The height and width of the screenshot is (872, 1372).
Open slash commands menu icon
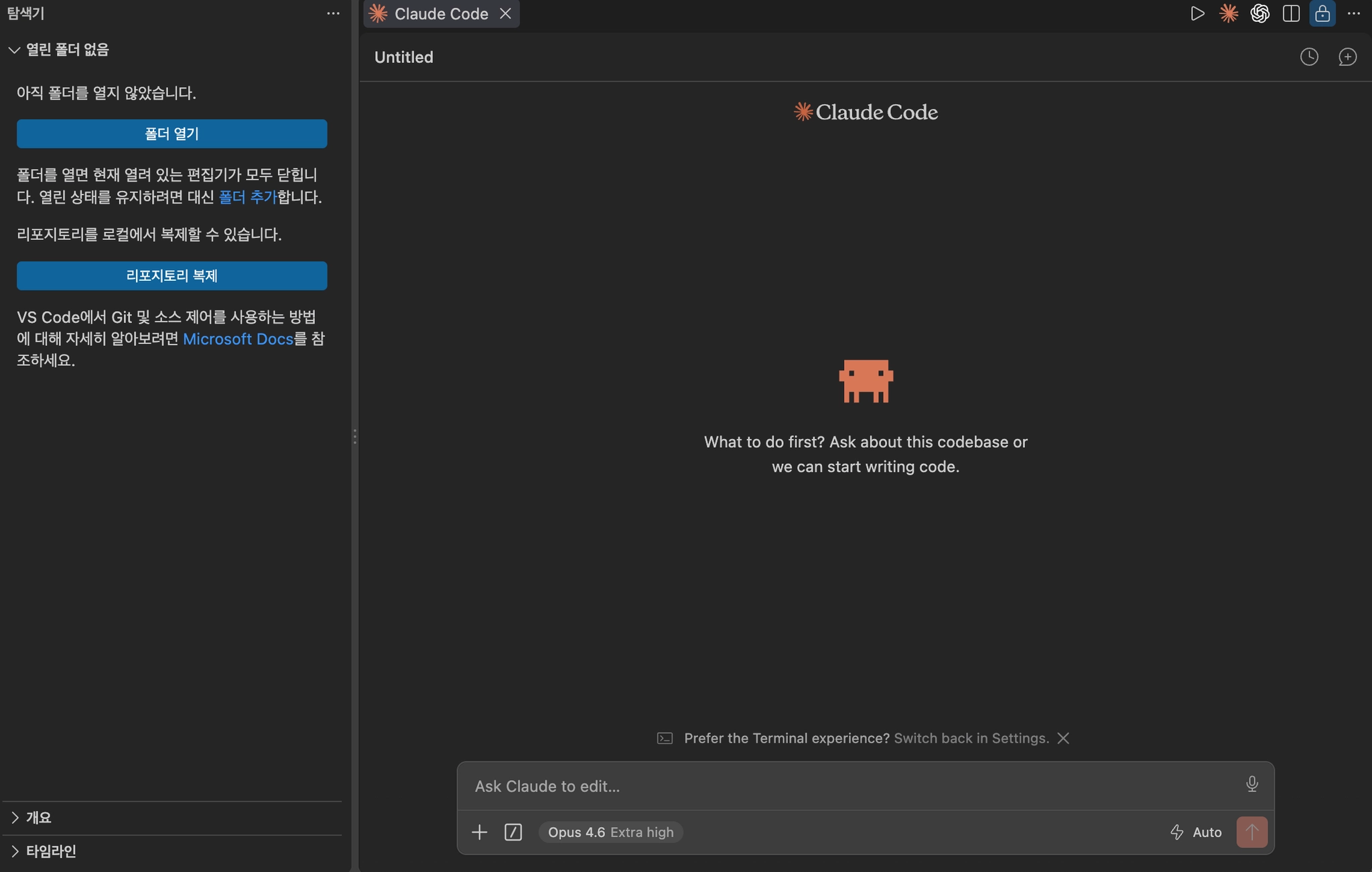(x=513, y=832)
